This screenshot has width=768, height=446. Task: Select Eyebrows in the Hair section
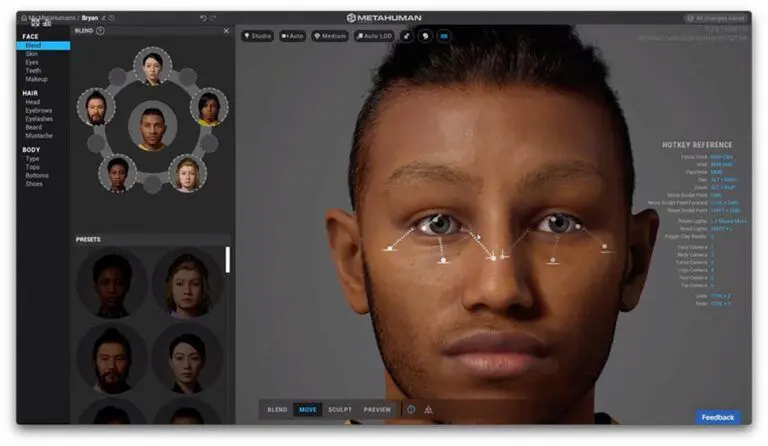tap(40, 111)
